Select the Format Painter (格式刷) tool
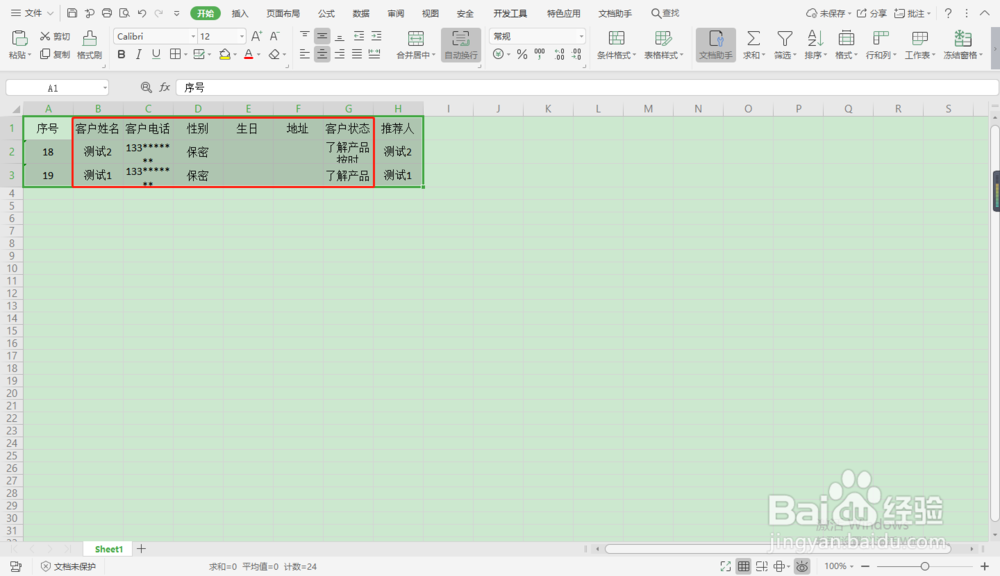The image size is (1000, 576). [x=89, y=45]
